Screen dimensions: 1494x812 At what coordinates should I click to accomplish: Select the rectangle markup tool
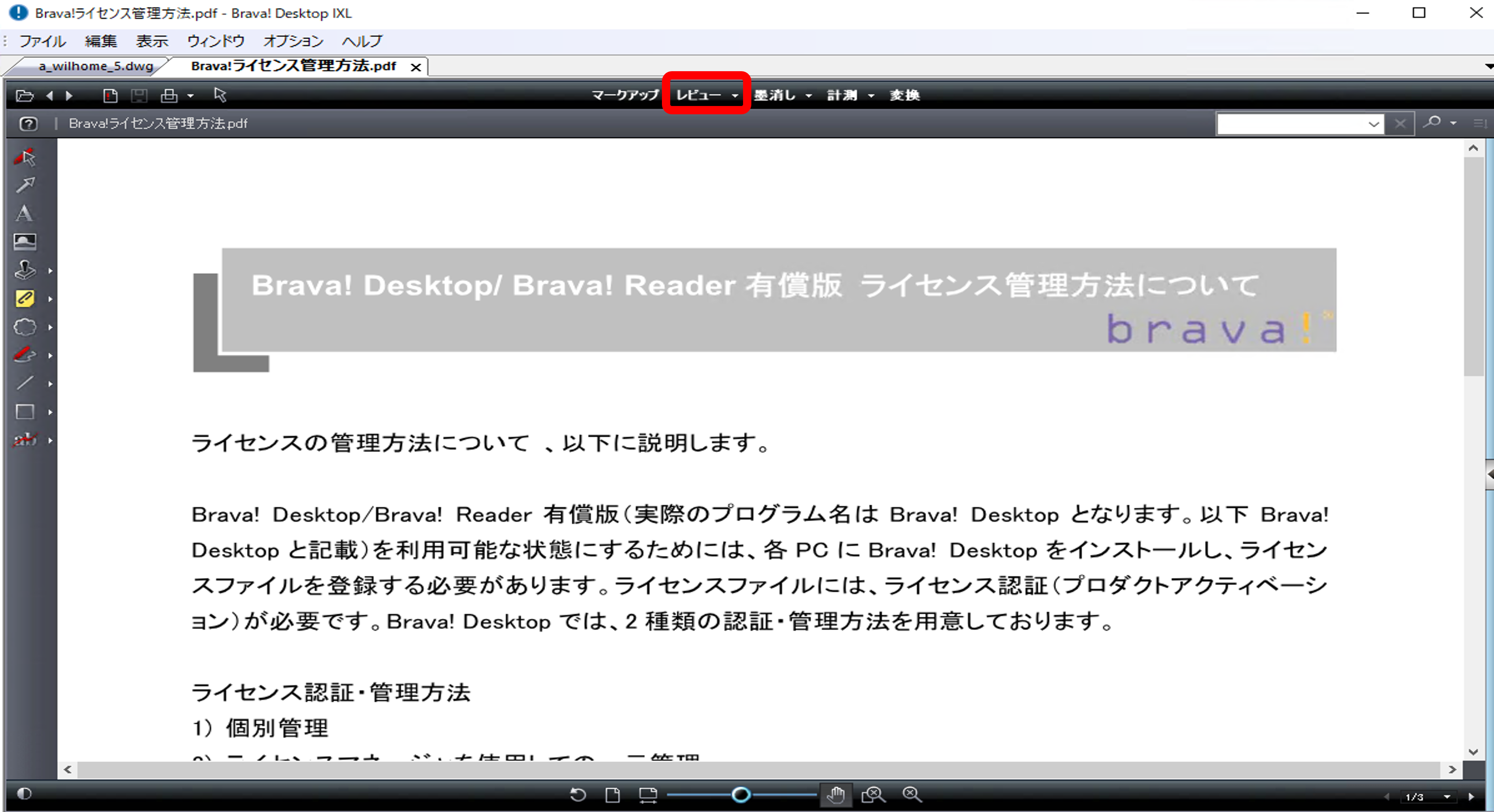coord(25,412)
